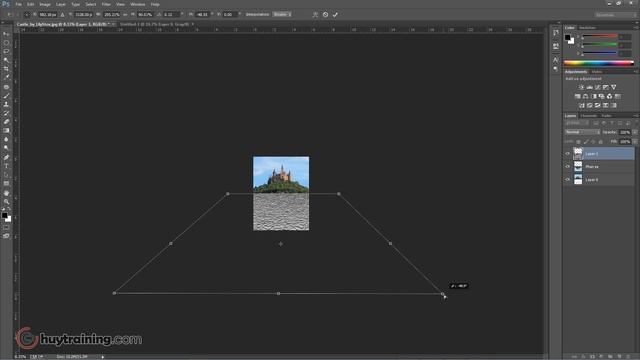Viewport: 640px width, 360px height.
Task: Open the File menu
Action: point(19,4)
